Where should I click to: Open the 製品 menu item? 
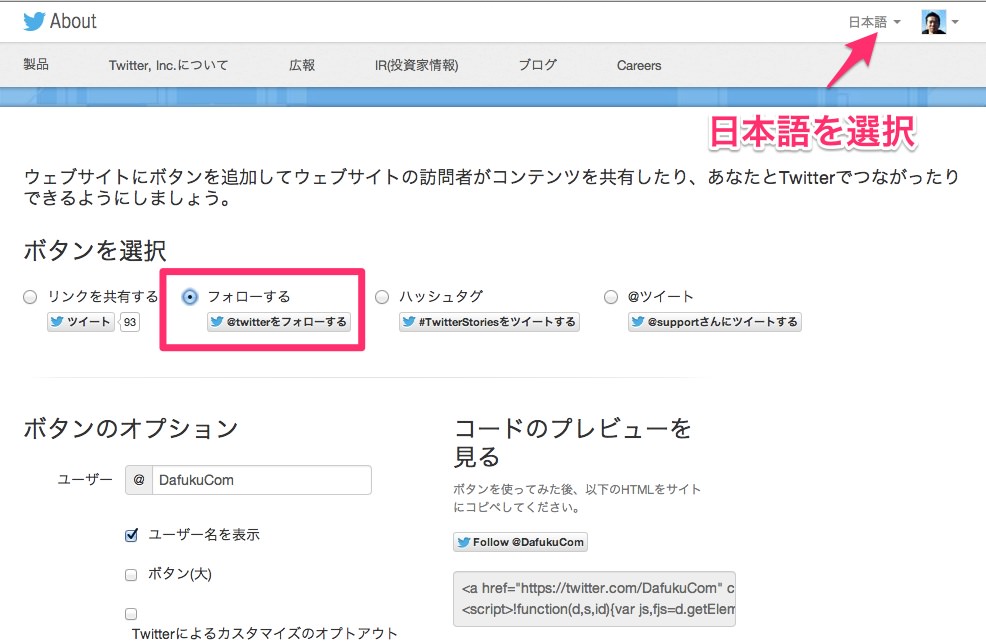(x=36, y=64)
